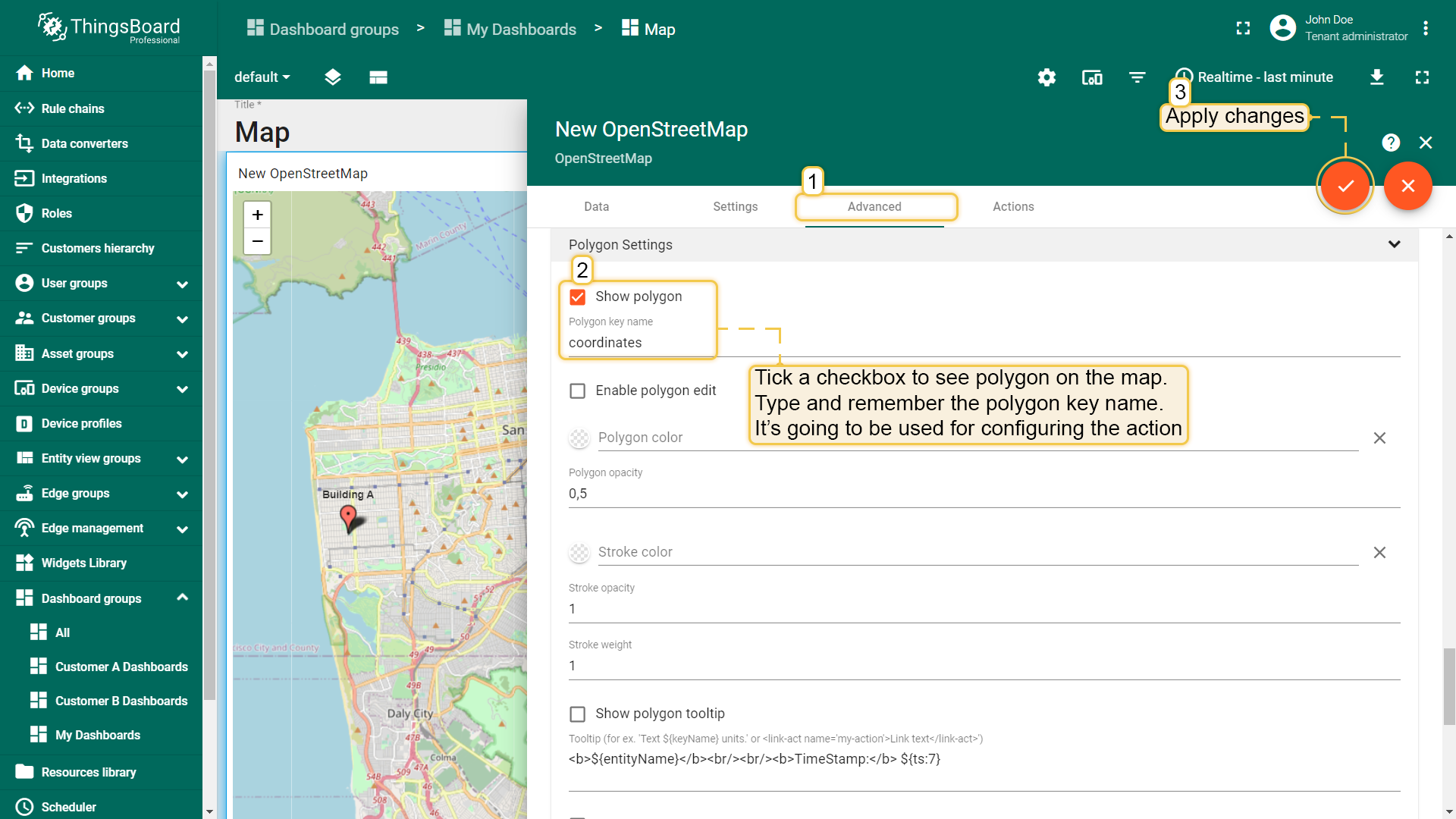Clear the Stroke color value
The height and width of the screenshot is (819, 1456).
pos(1379,553)
